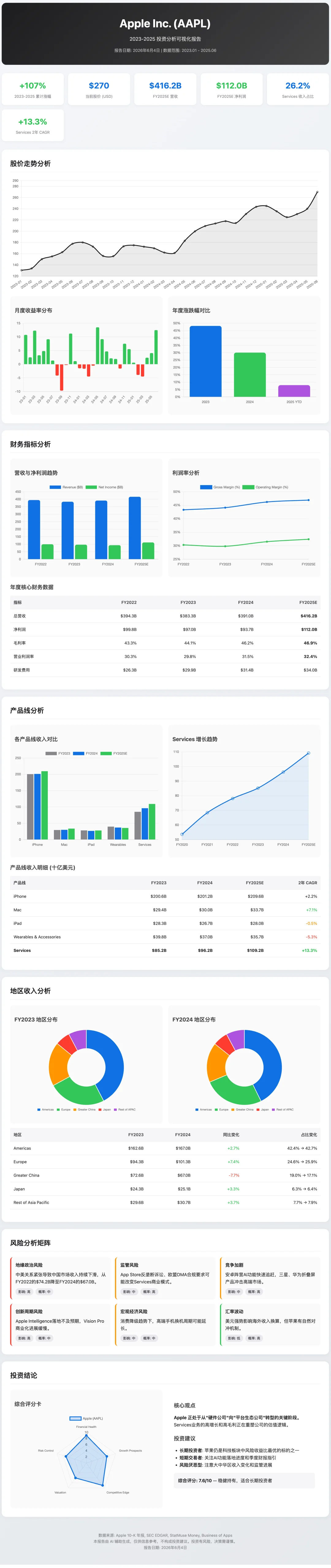Click the 产品线分析 section heading

click(27, 710)
